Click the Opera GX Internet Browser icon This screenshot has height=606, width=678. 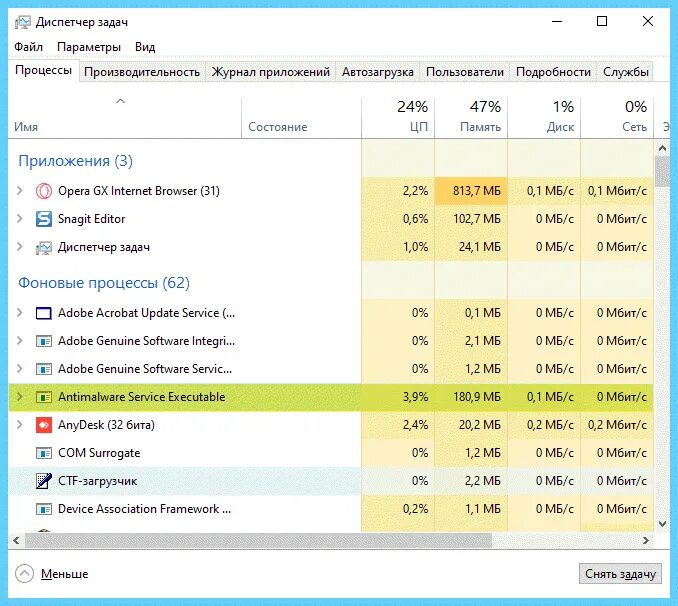(44, 191)
